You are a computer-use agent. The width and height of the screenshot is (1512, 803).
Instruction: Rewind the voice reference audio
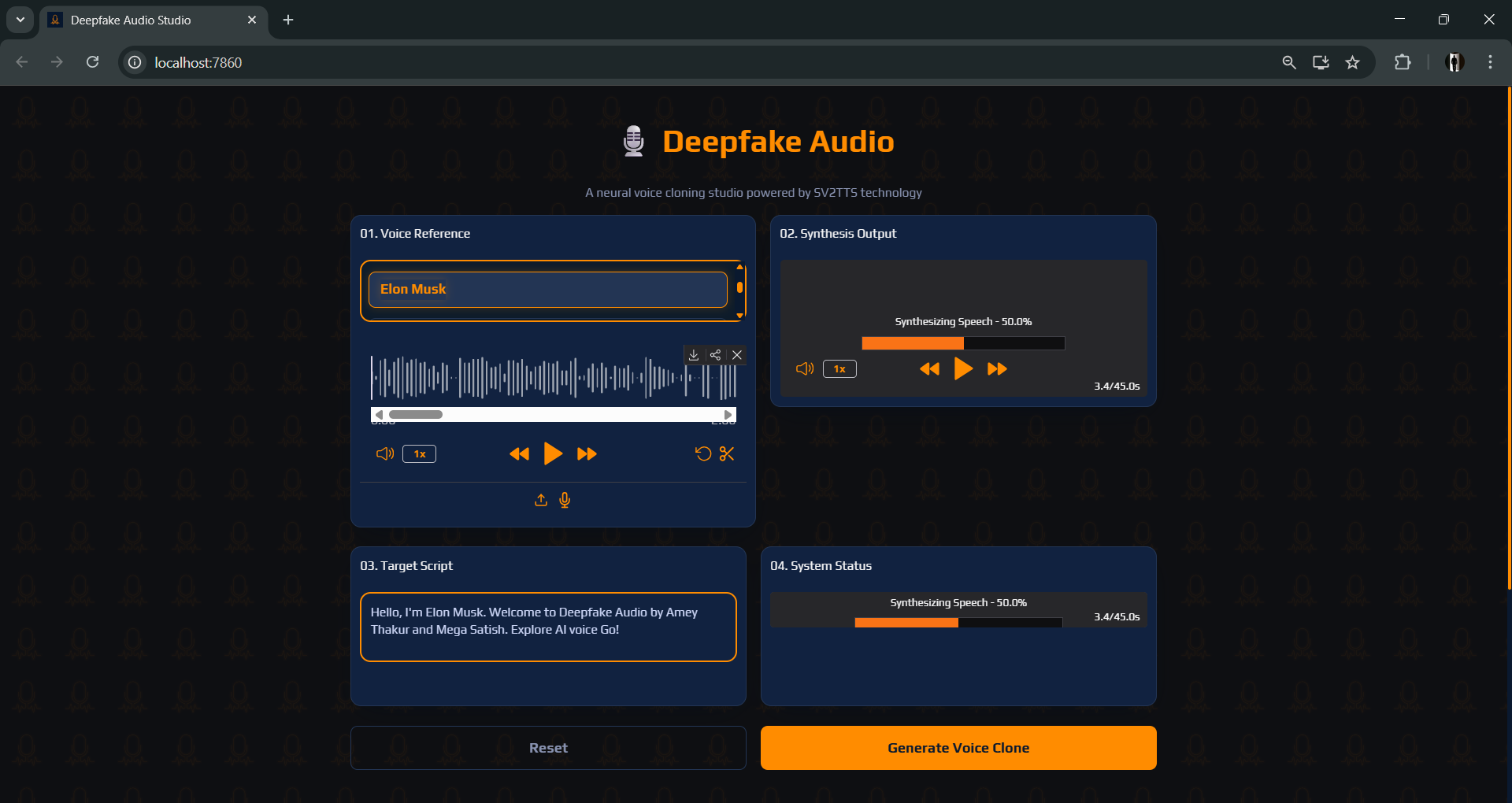click(520, 453)
